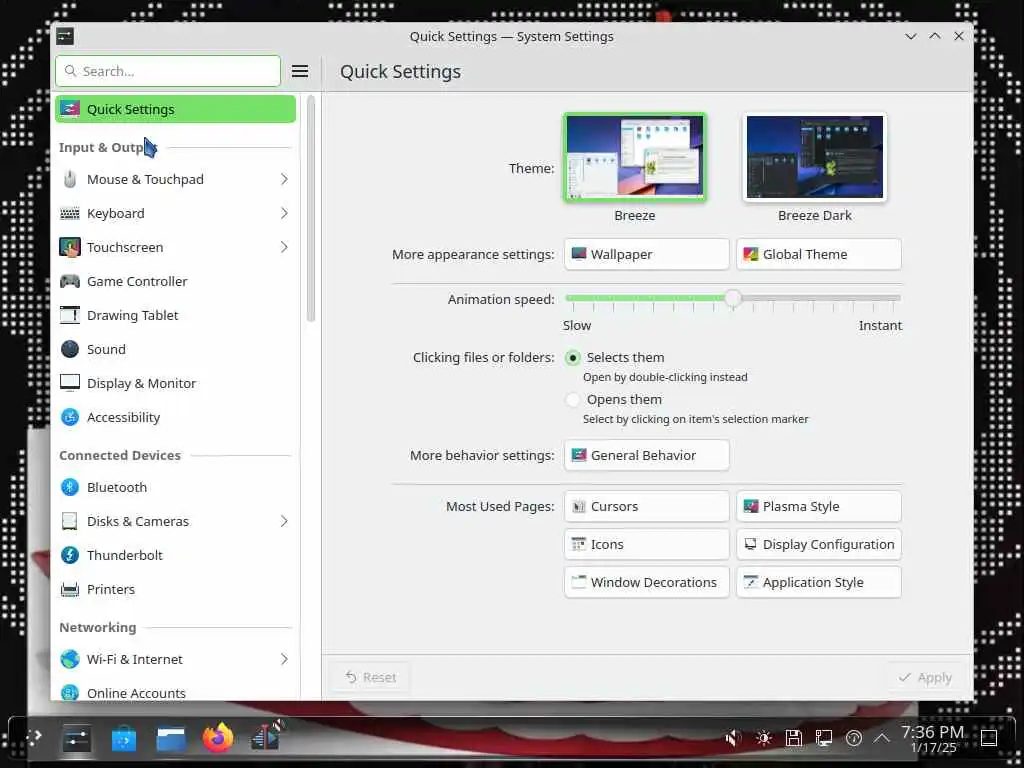Viewport: 1024px width, 768px height.
Task: Click Wi-Fi & Internet globe icon
Action: click(70, 659)
